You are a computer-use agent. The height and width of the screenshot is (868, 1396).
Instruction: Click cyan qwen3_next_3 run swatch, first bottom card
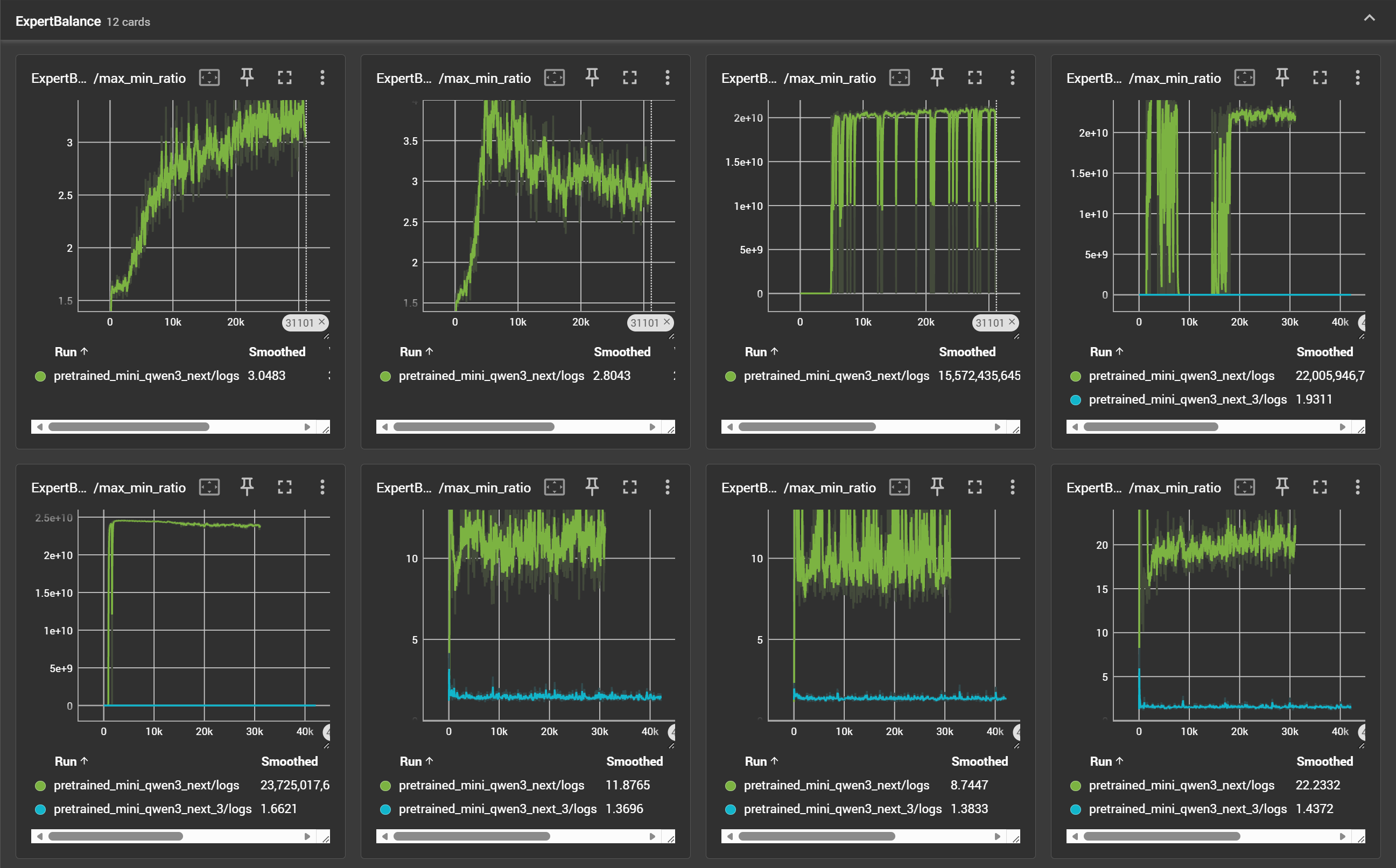(40, 809)
